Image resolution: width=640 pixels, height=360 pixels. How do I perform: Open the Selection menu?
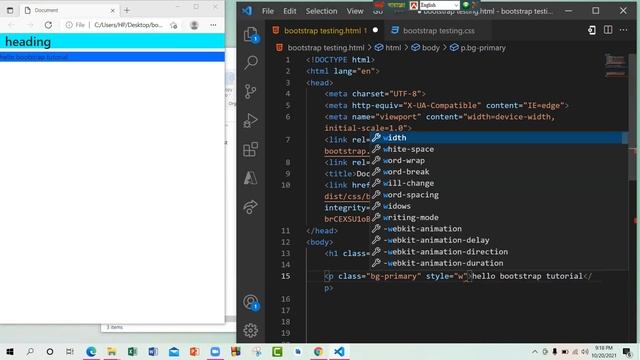click(x=321, y=11)
